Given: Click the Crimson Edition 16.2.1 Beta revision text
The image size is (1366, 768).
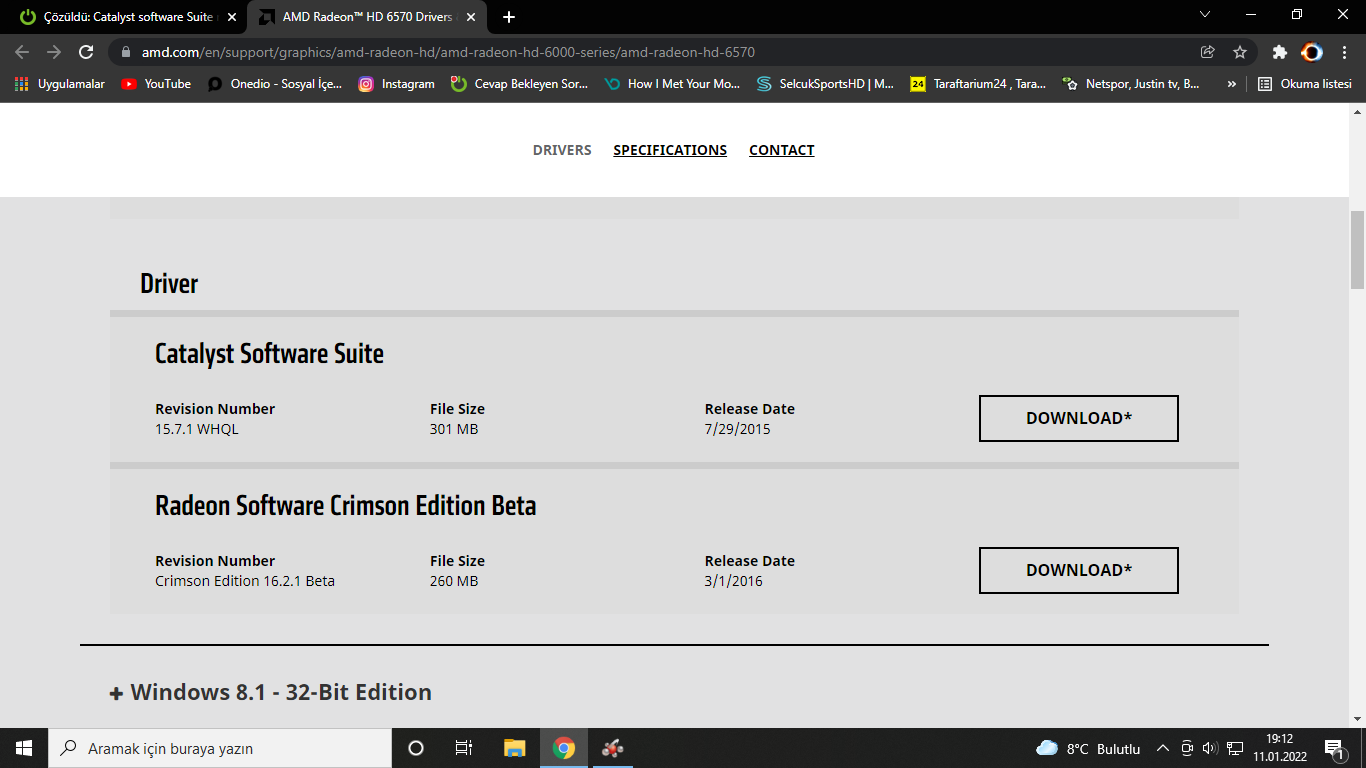Looking at the screenshot, I should click(245, 581).
